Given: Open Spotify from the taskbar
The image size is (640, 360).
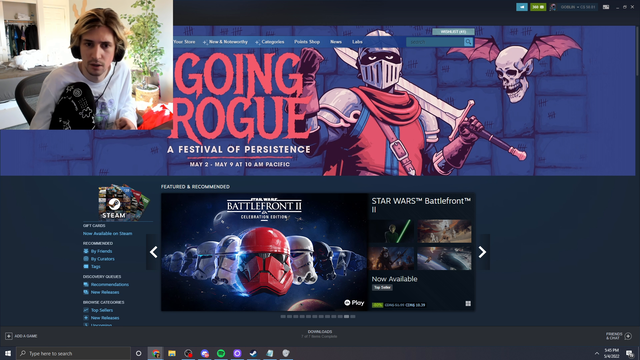Looking at the screenshot, I should [x=221, y=353].
